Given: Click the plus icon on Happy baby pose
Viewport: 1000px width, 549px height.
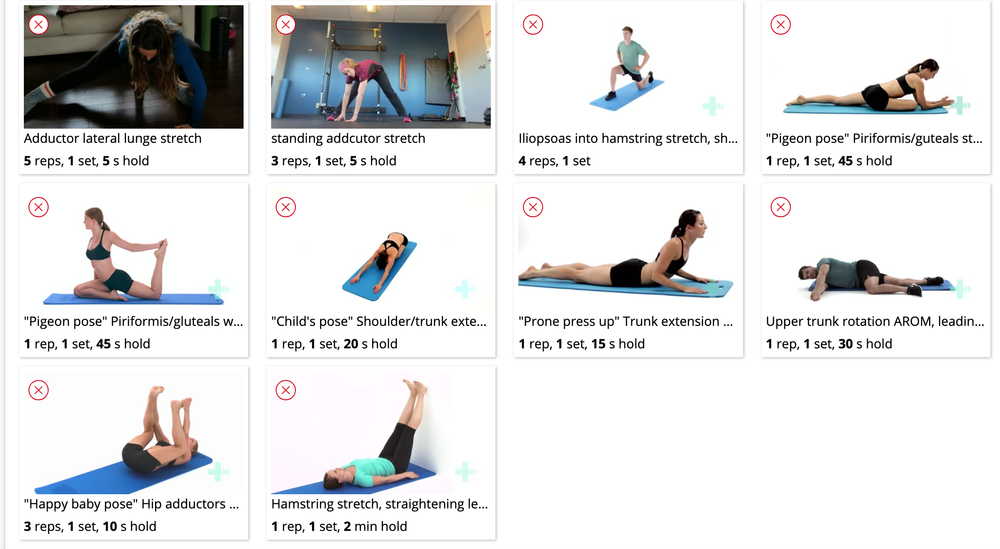Looking at the screenshot, I should [218, 472].
